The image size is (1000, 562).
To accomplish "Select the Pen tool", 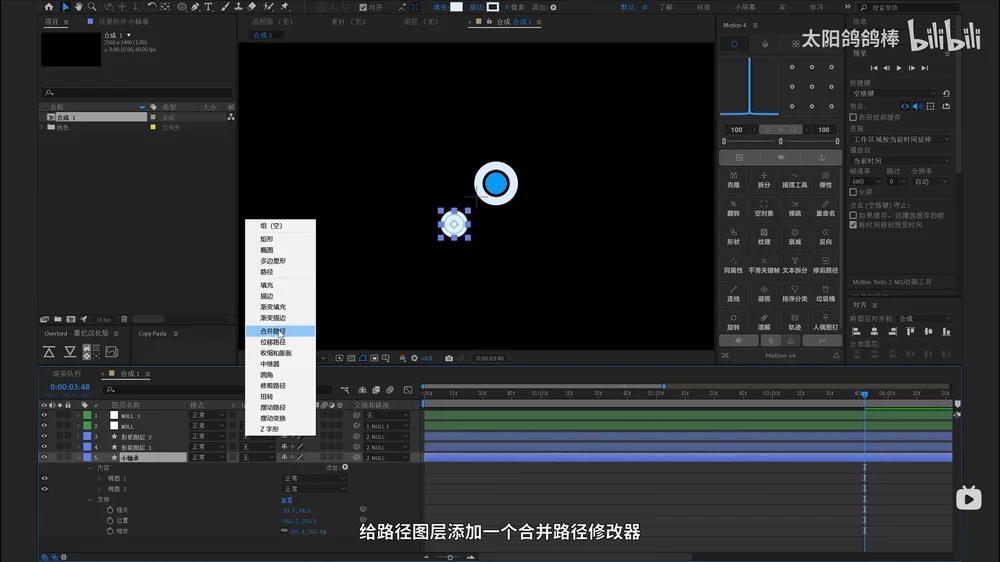I will [195, 7].
